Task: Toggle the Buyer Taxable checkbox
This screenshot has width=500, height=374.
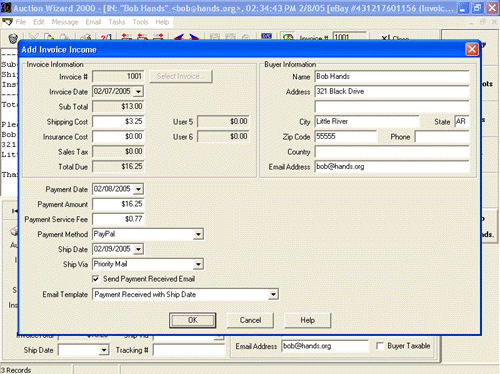Action: coord(379,346)
